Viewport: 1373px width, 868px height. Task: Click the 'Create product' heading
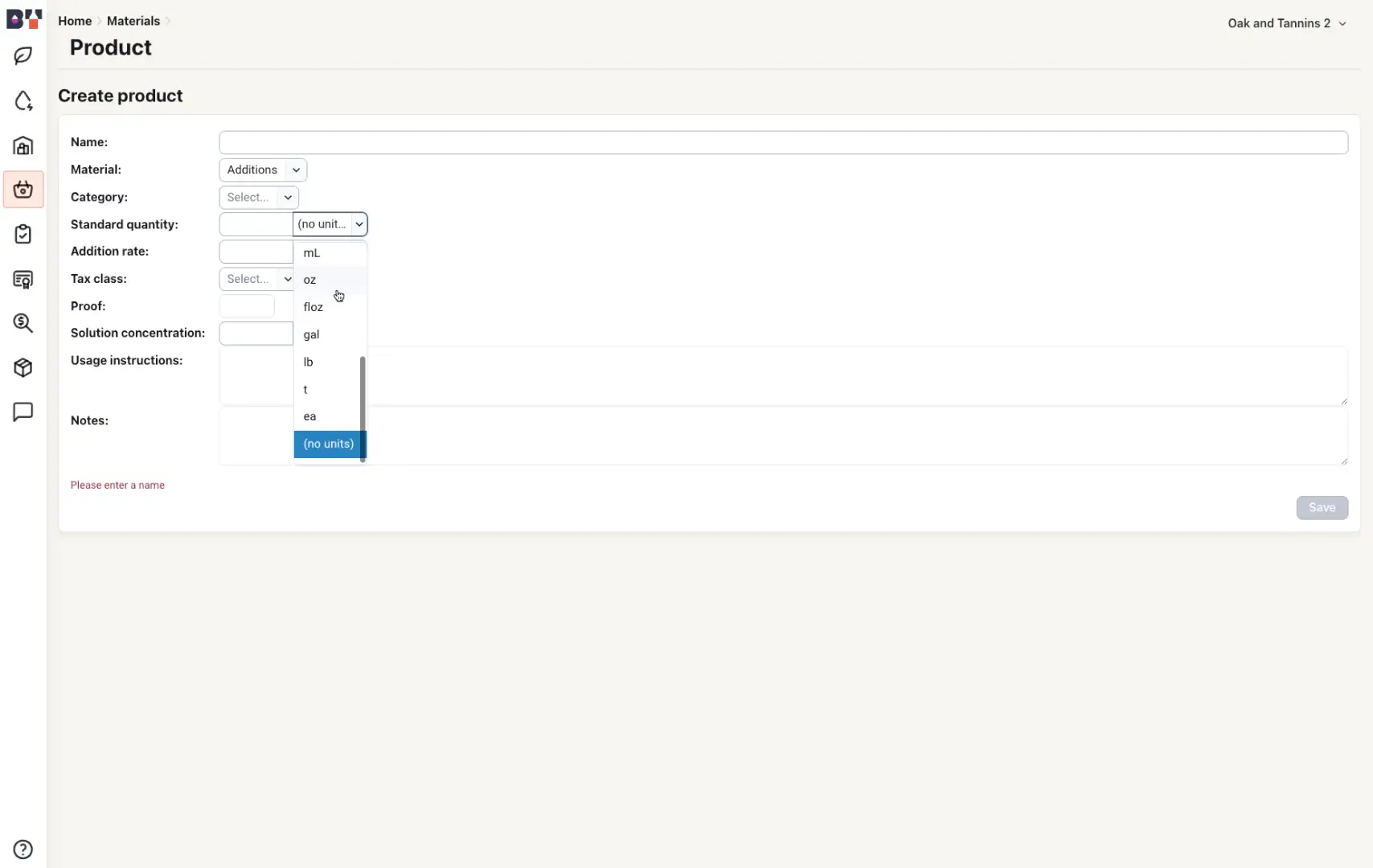[121, 96]
